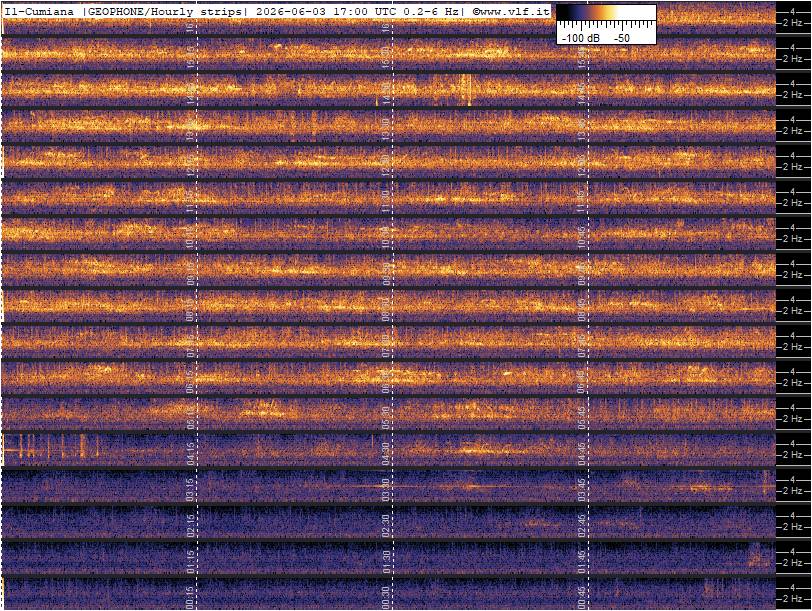Click the "11:45" time label

pos(582,202)
